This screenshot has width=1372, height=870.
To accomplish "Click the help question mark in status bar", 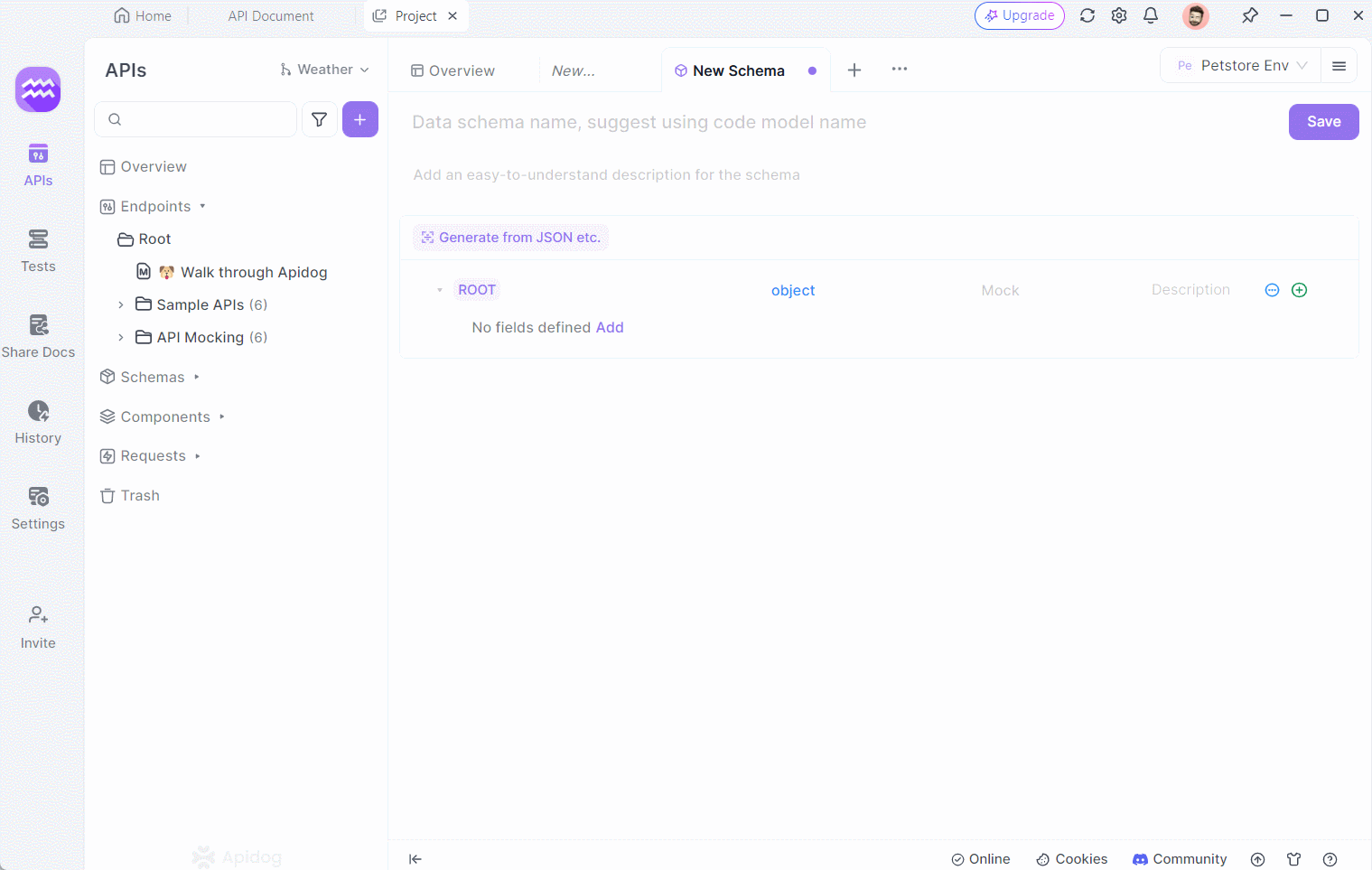I will click(1330, 859).
